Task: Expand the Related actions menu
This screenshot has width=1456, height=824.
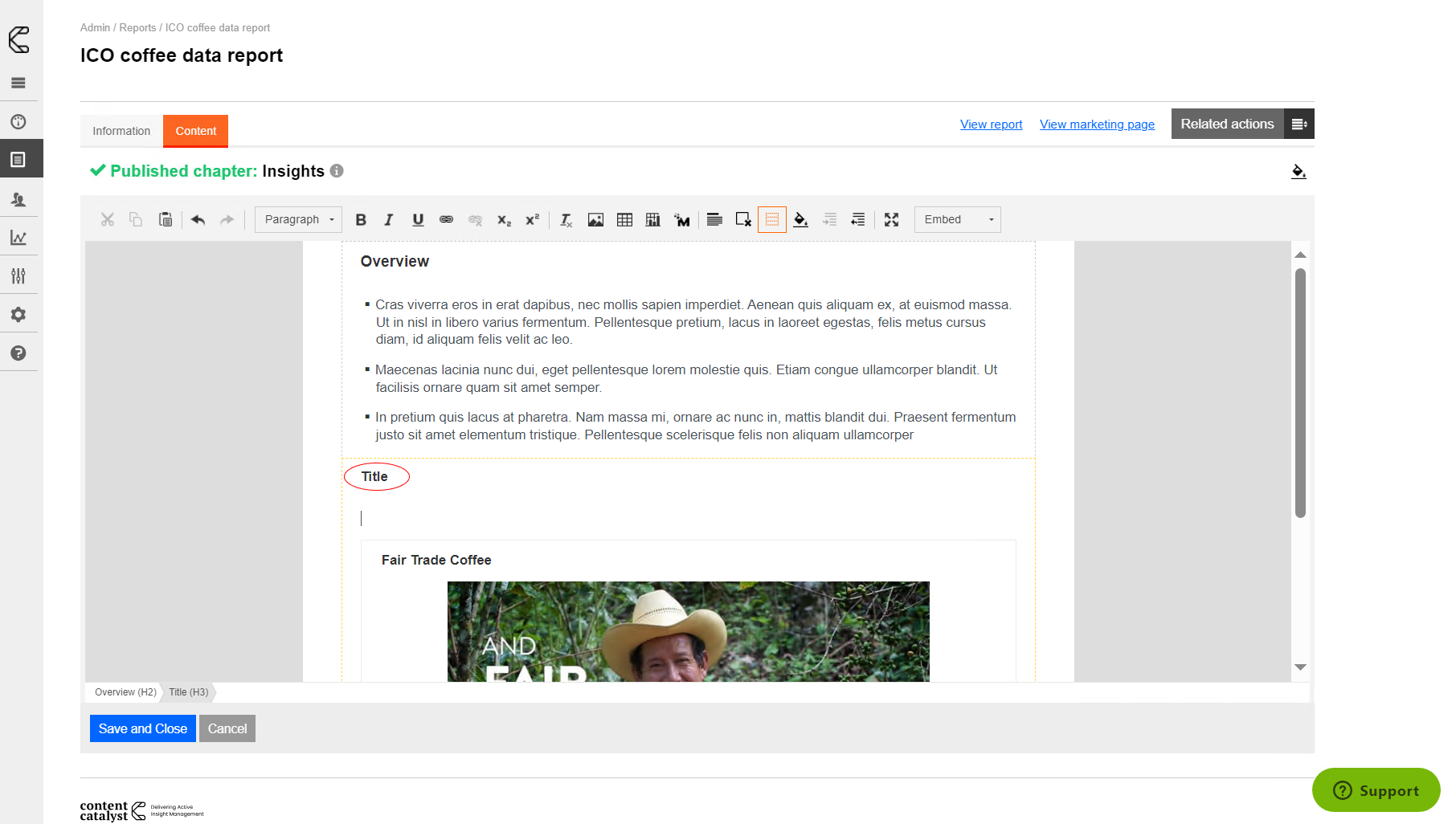Action: [1299, 124]
